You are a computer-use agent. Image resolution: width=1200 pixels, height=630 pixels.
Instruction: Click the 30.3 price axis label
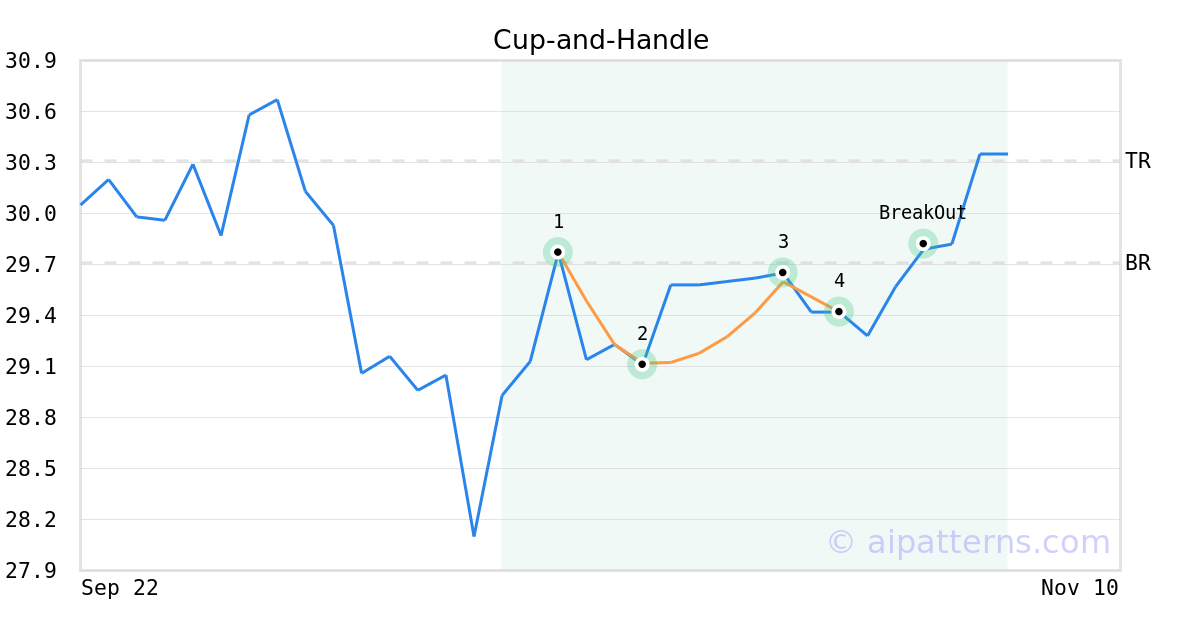click(30, 163)
